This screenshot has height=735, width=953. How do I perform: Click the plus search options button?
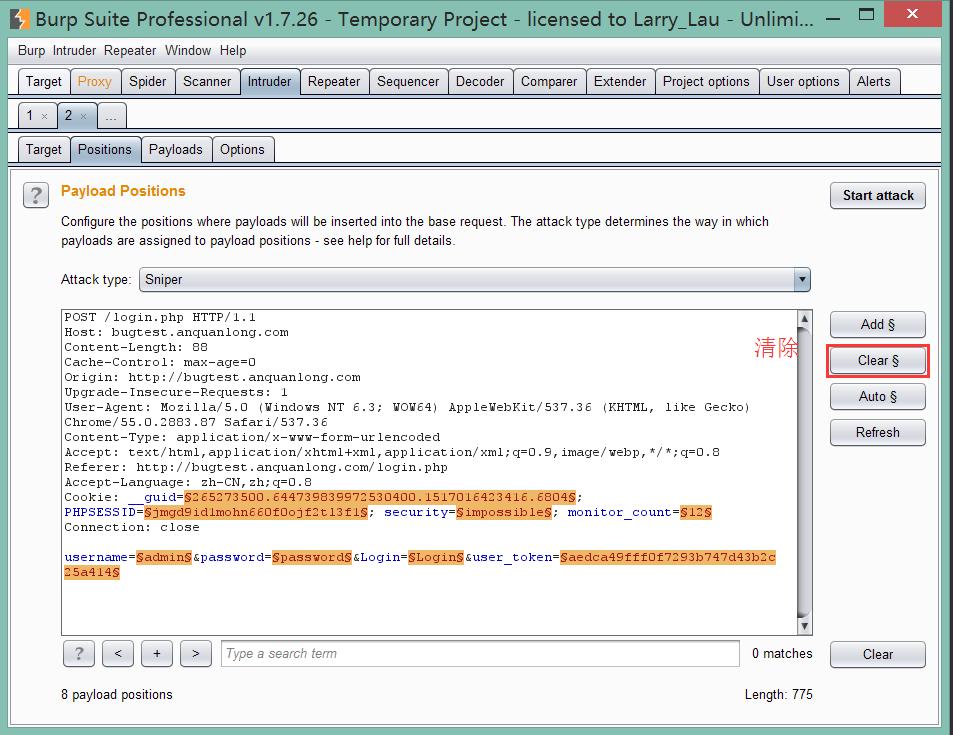pos(157,654)
